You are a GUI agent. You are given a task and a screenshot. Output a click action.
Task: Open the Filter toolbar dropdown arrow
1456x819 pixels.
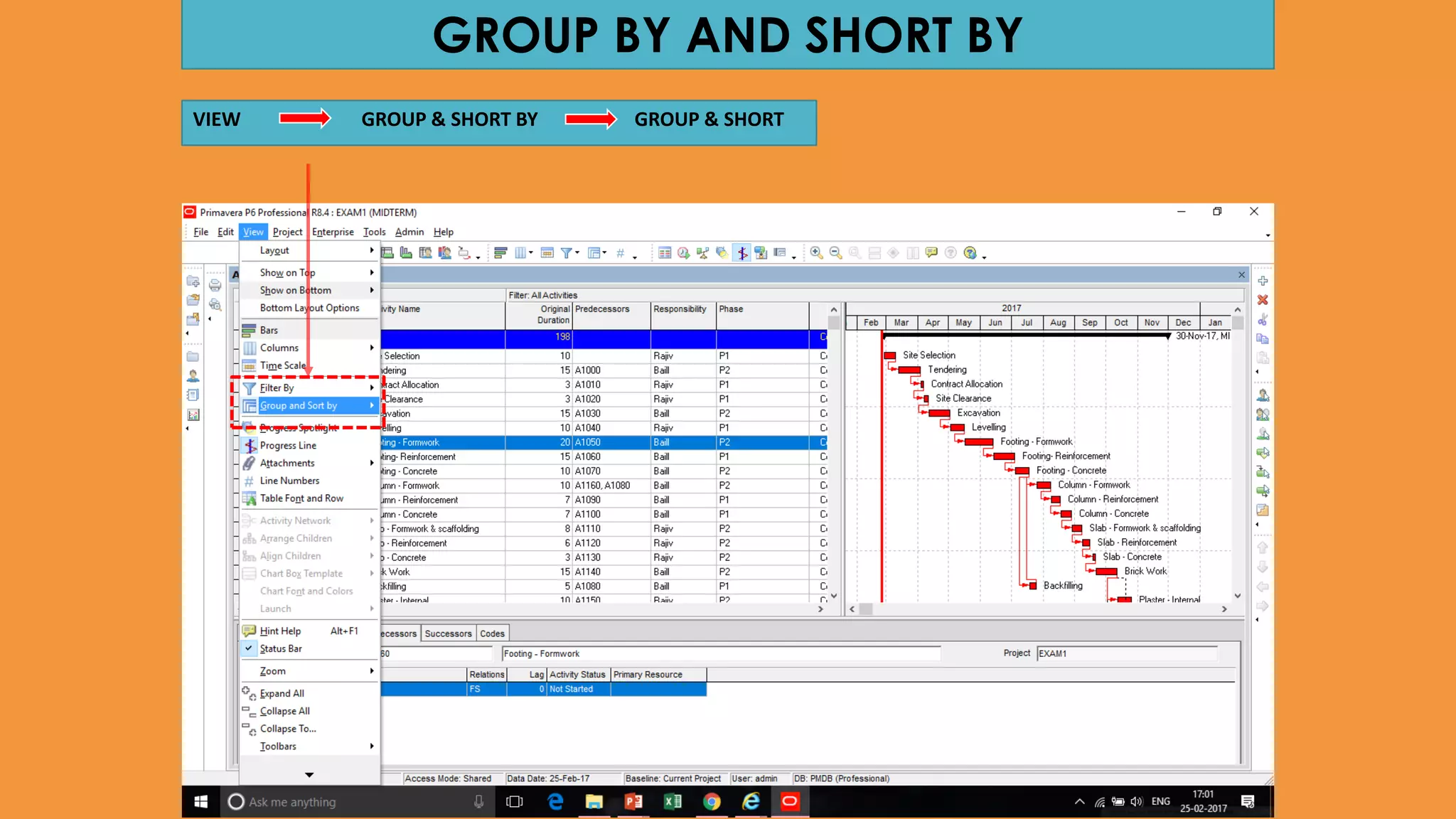coord(577,253)
